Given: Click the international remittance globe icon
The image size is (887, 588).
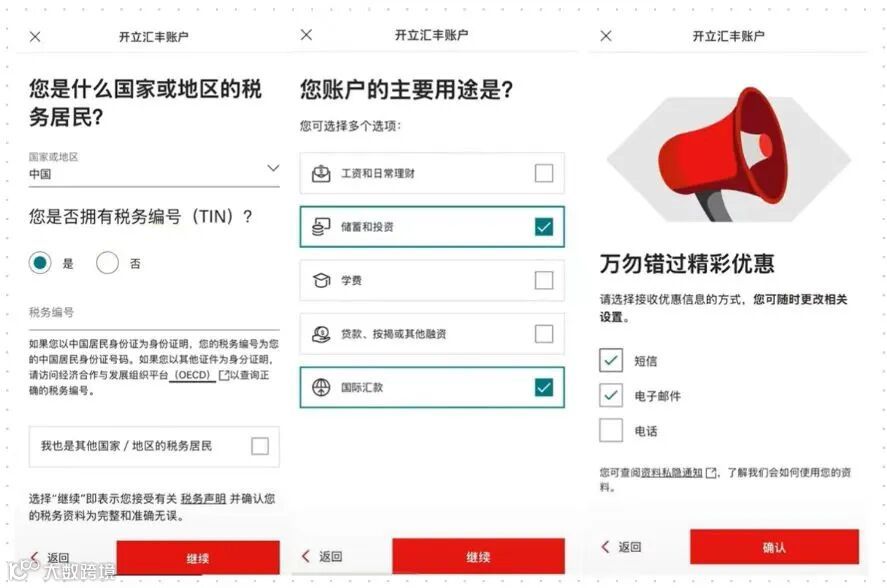Looking at the screenshot, I should (321, 388).
